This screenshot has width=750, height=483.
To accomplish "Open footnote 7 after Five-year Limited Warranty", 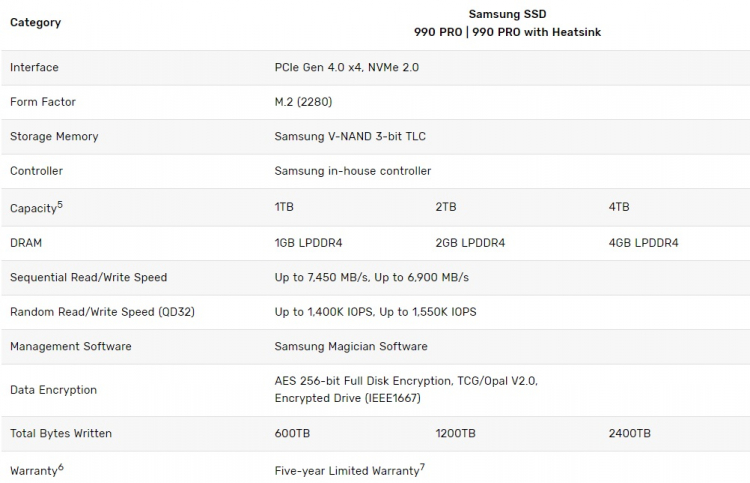I will click(423, 466).
